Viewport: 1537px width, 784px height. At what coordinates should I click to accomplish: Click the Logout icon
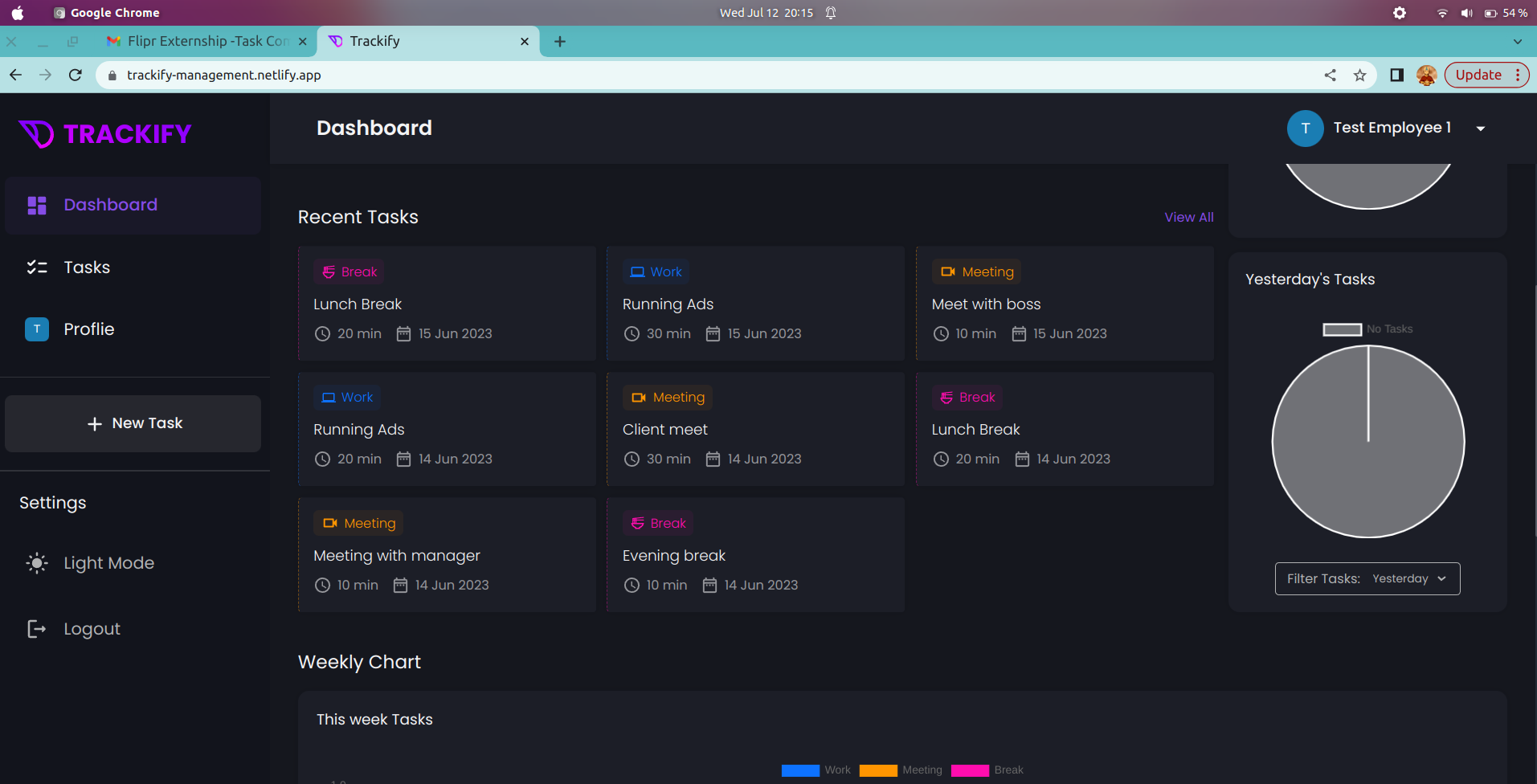click(x=37, y=628)
